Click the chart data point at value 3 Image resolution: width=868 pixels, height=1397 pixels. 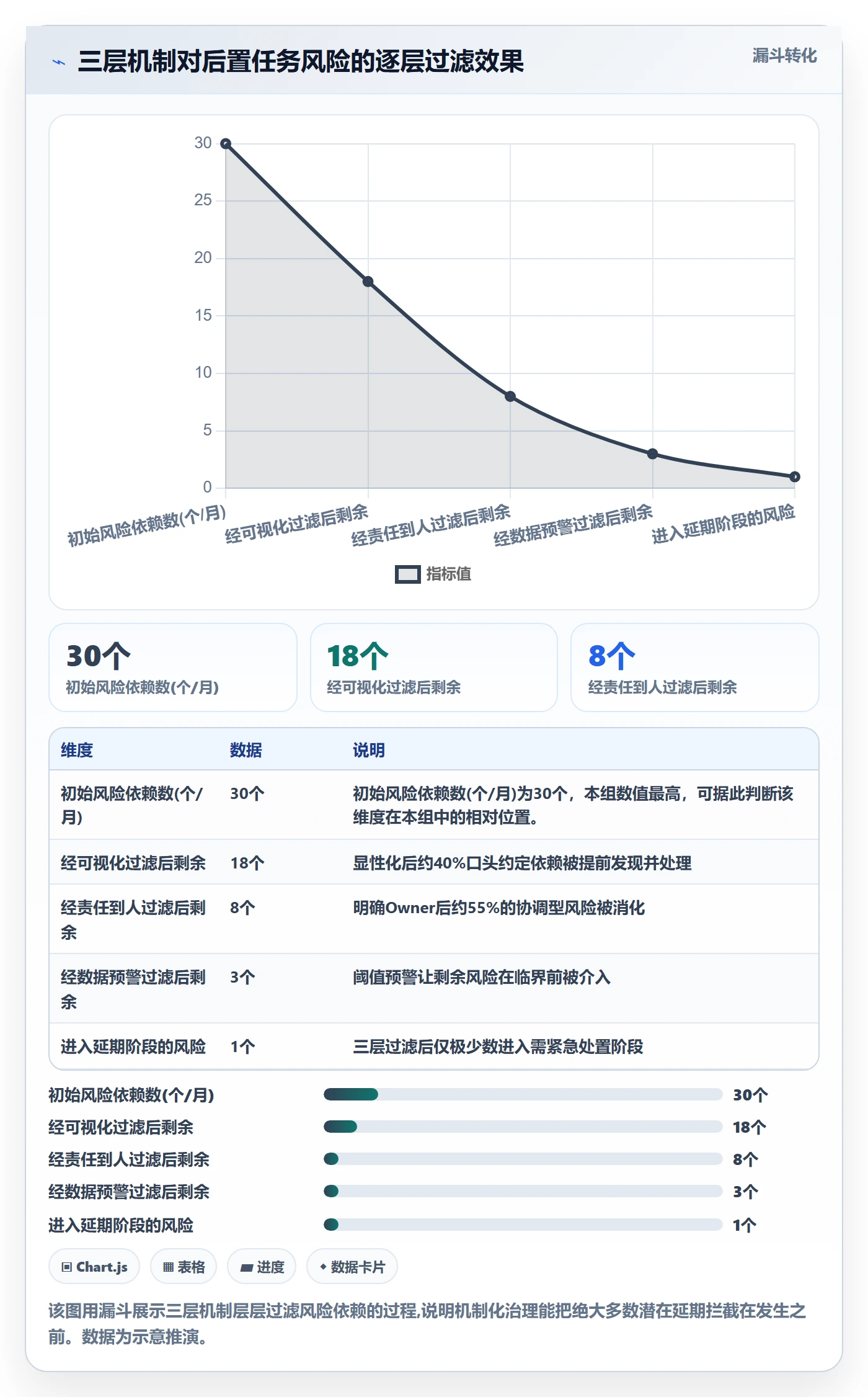(652, 454)
